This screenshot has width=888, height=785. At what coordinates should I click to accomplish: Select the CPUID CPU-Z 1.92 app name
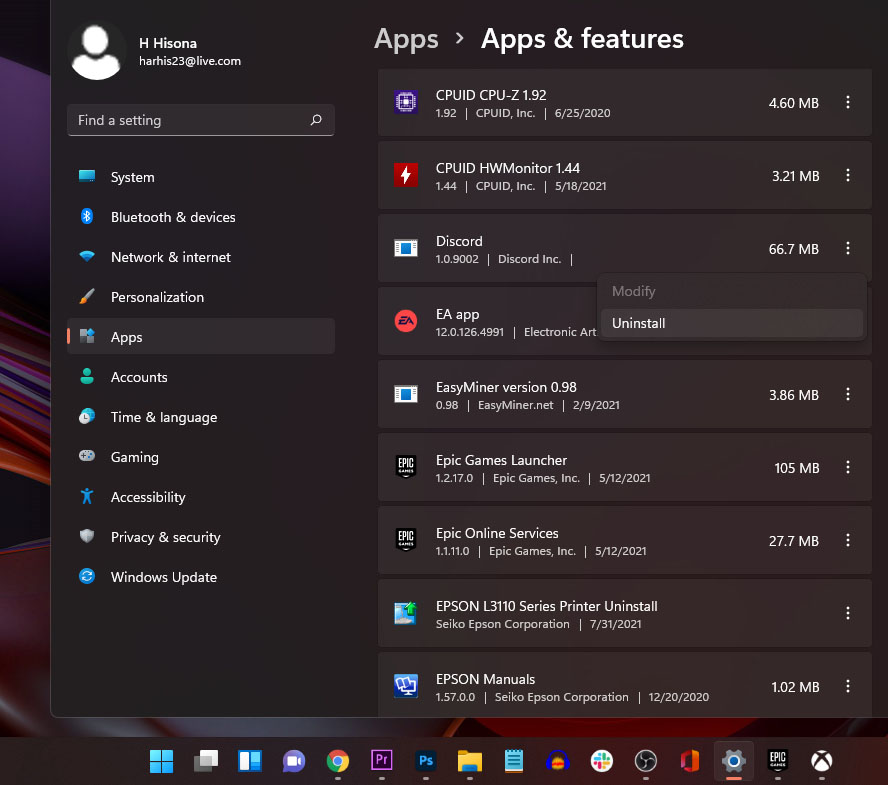(x=491, y=95)
